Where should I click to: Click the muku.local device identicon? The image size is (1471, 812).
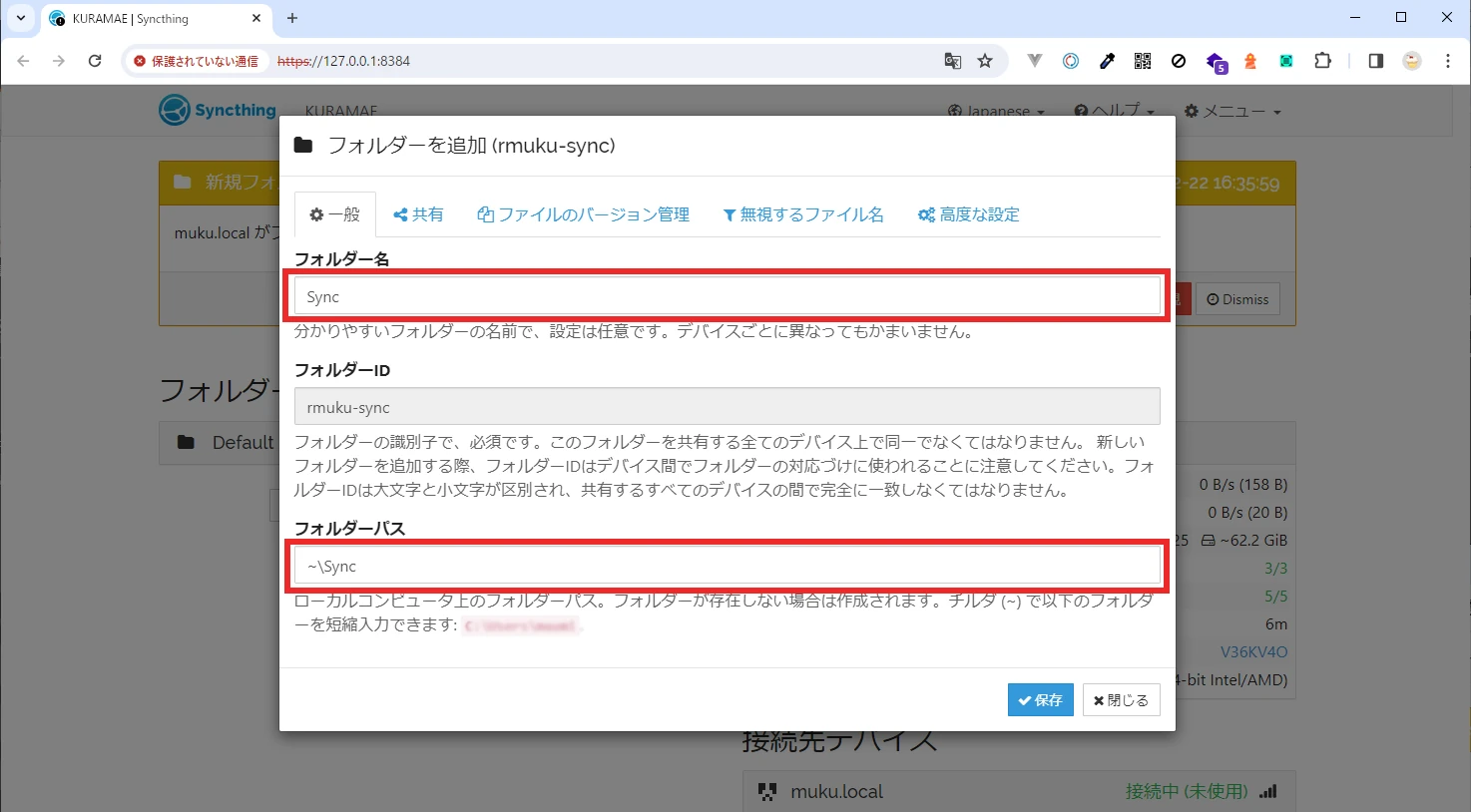[767, 792]
